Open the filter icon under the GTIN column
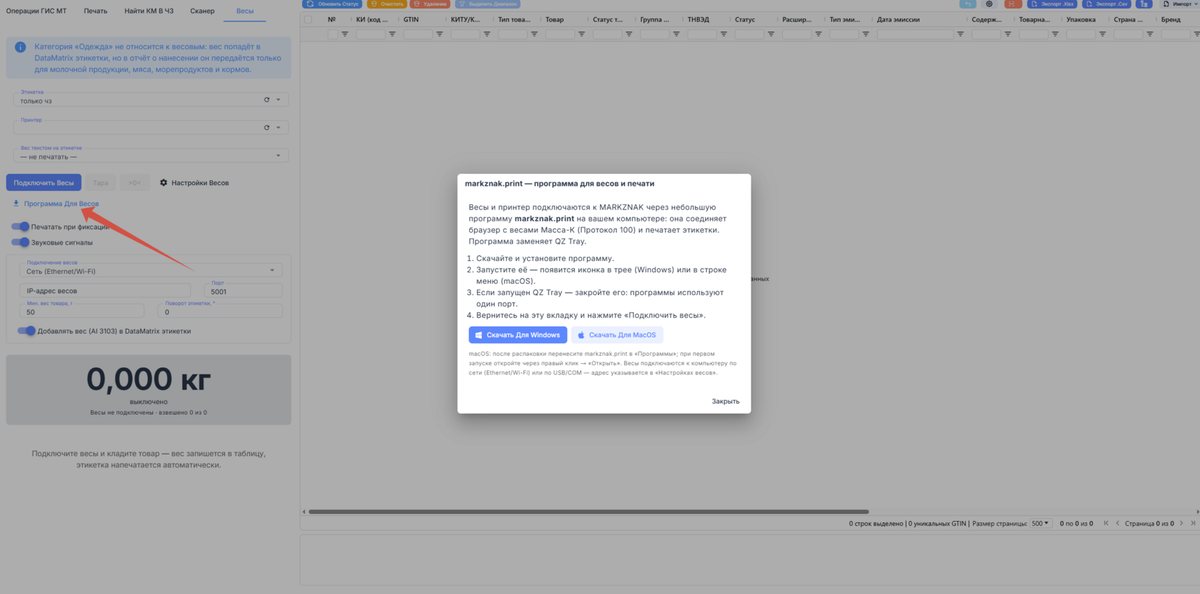 440,34
